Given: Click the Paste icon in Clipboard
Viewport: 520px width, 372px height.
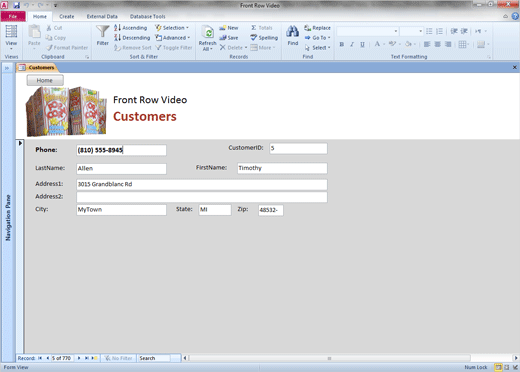Looking at the screenshot, I should click(x=34, y=32).
